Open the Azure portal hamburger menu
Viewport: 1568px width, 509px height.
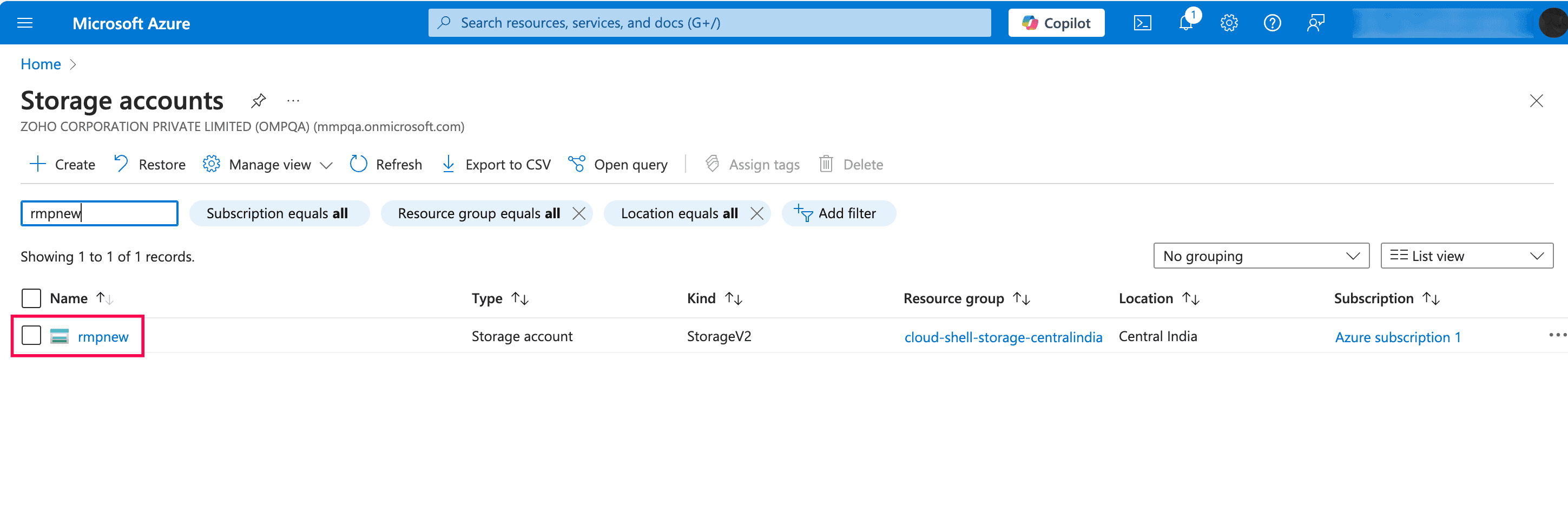coord(25,23)
